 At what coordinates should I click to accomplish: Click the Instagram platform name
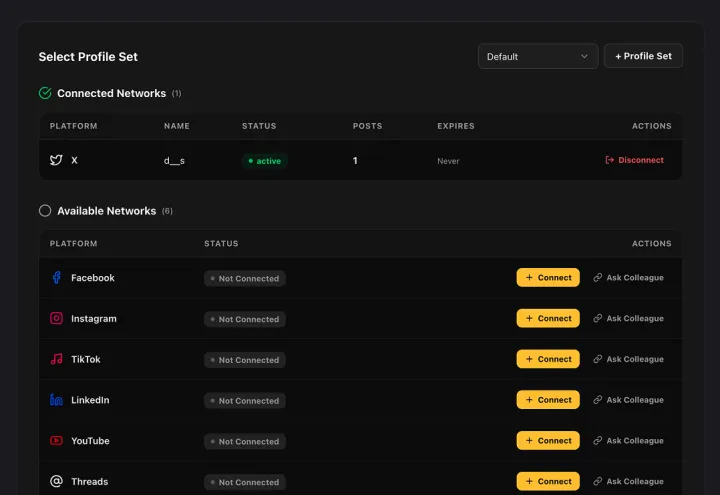(x=94, y=319)
